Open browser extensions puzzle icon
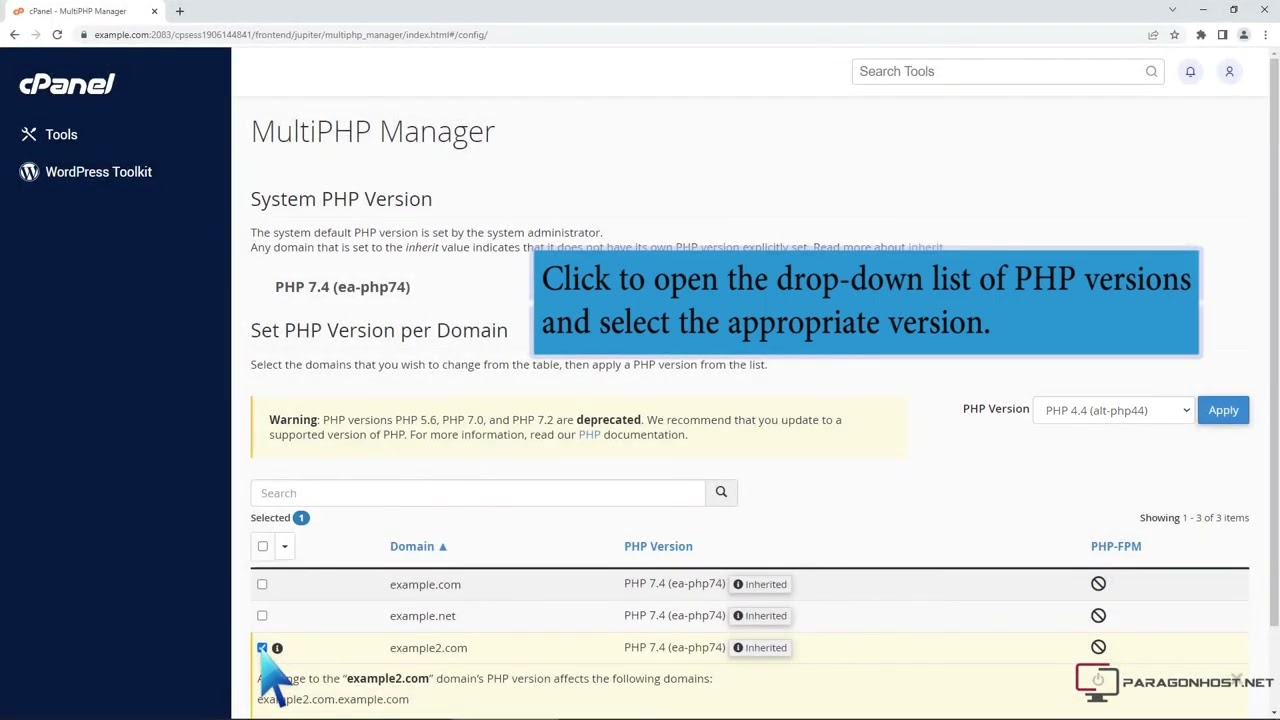Image resolution: width=1280 pixels, height=720 pixels. click(x=1201, y=35)
